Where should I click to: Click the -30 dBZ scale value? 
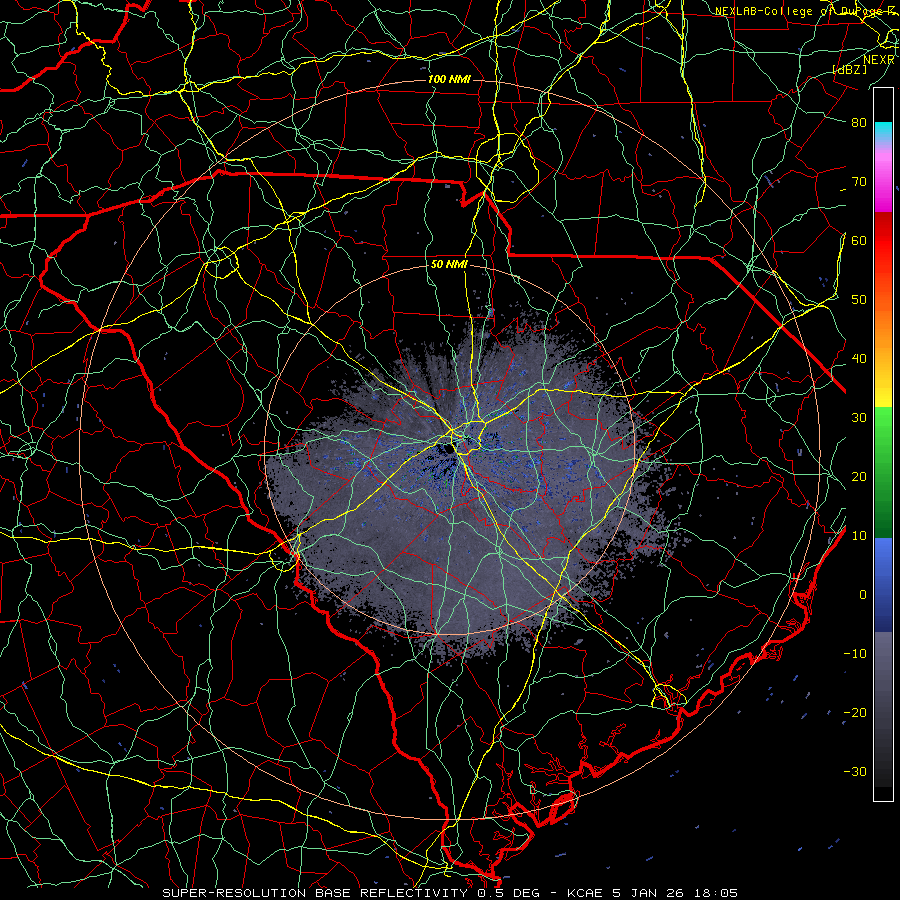pyautogui.click(x=855, y=771)
